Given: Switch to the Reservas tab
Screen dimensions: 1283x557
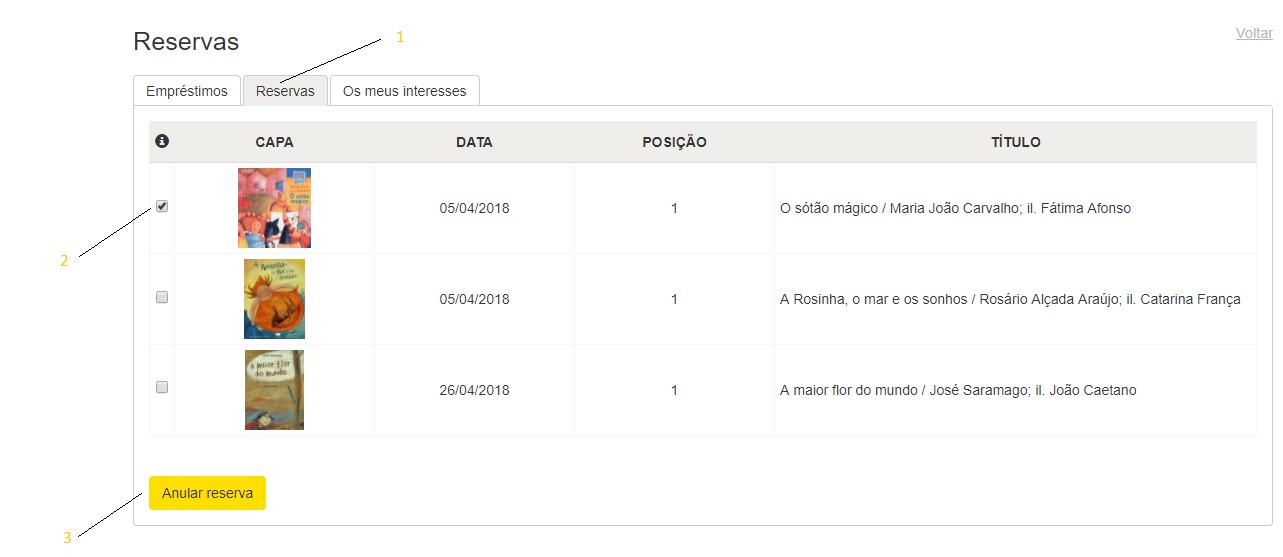Looking at the screenshot, I should pos(285,91).
